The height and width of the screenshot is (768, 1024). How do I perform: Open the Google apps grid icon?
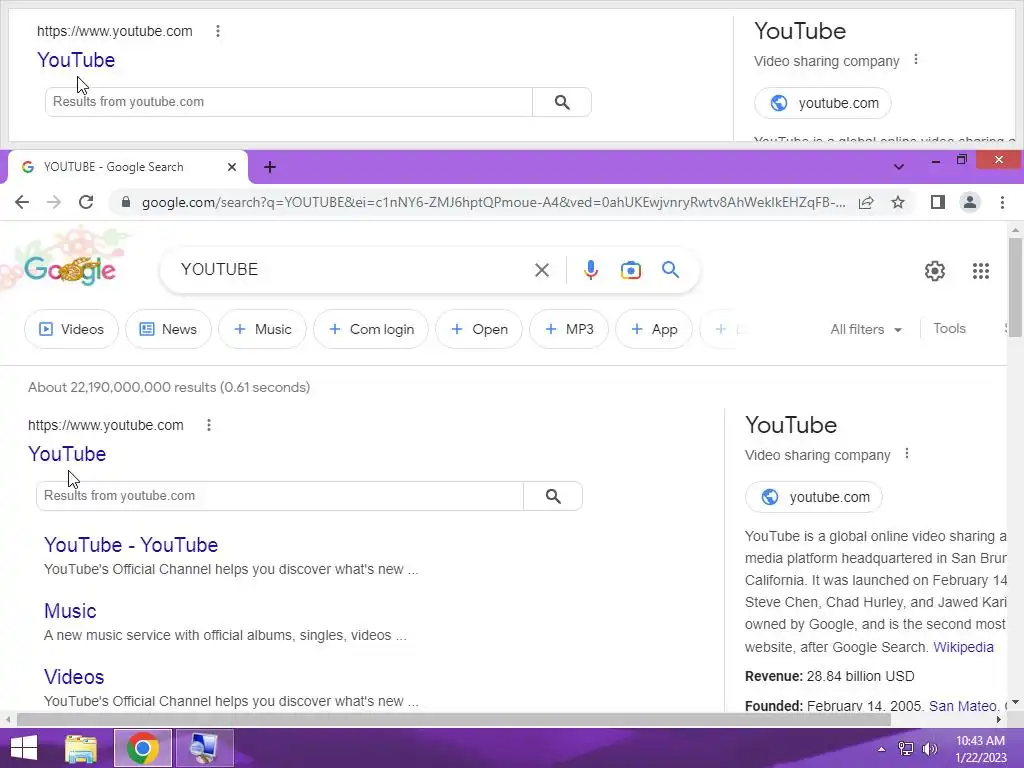click(981, 270)
